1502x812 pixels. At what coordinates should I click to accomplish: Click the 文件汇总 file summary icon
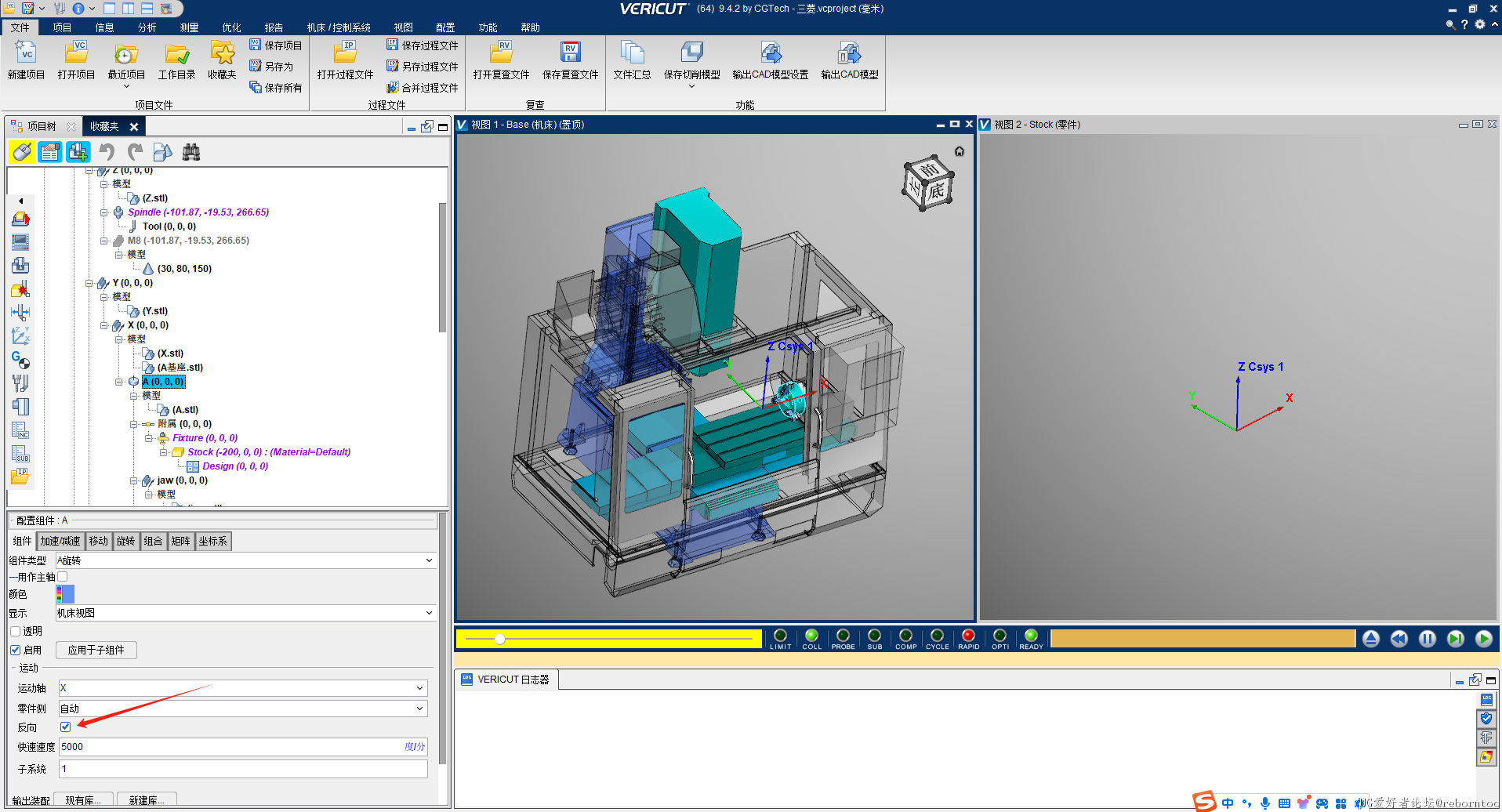[x=632, y=54]
